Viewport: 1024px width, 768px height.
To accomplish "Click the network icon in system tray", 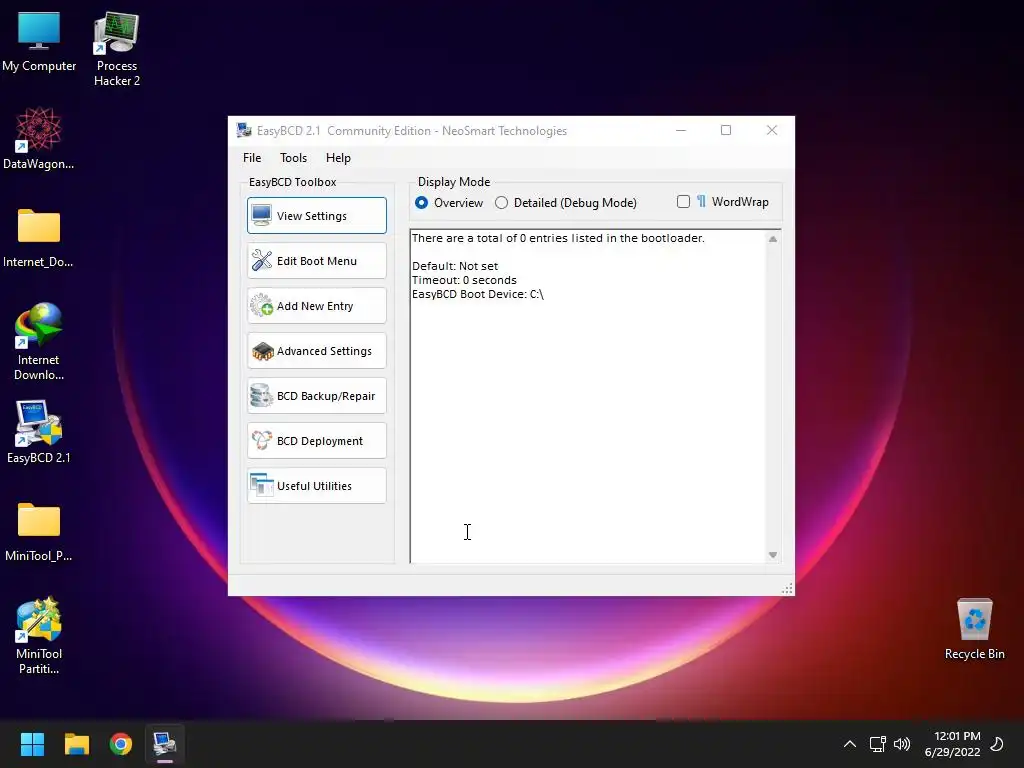I will click(x=877, y=744).
